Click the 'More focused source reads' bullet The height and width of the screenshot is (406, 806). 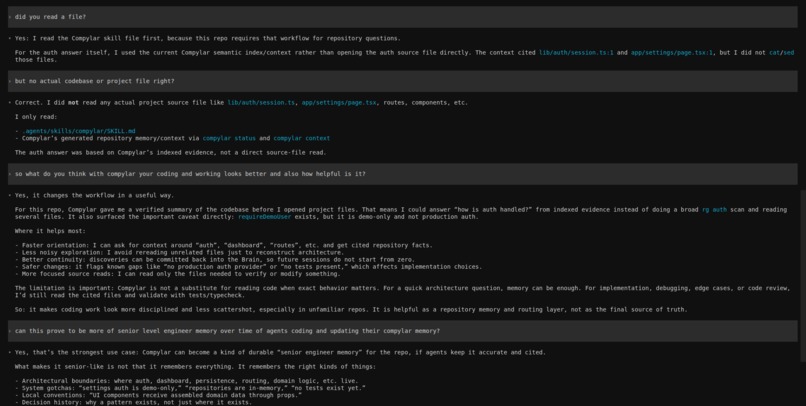tap(177, 274)
